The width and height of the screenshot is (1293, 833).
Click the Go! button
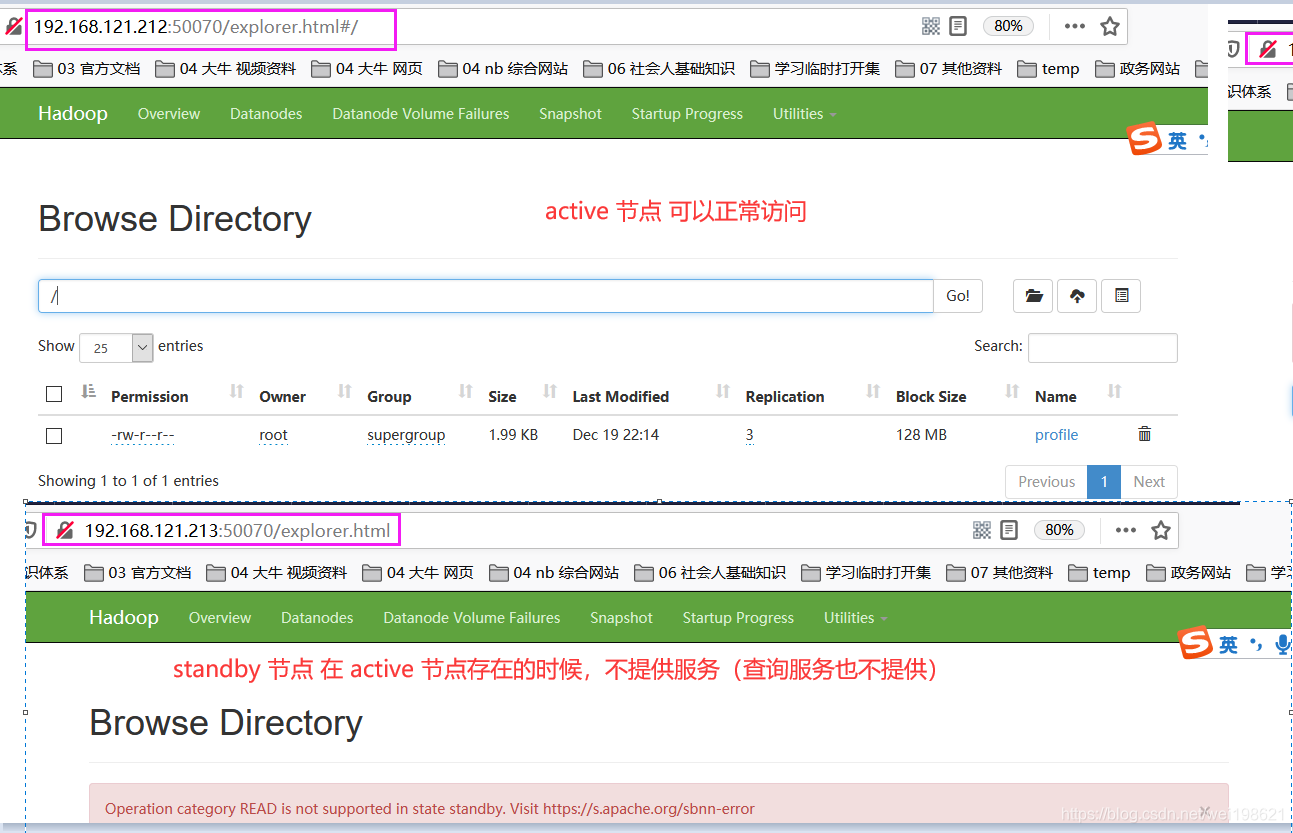point(958,296)
